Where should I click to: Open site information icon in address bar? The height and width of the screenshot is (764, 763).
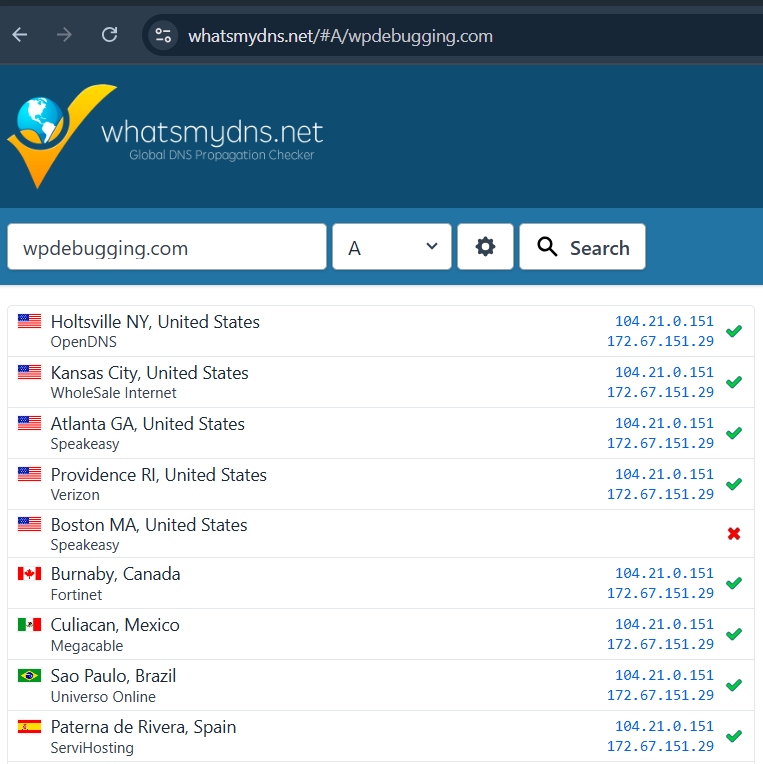(163, 36)
